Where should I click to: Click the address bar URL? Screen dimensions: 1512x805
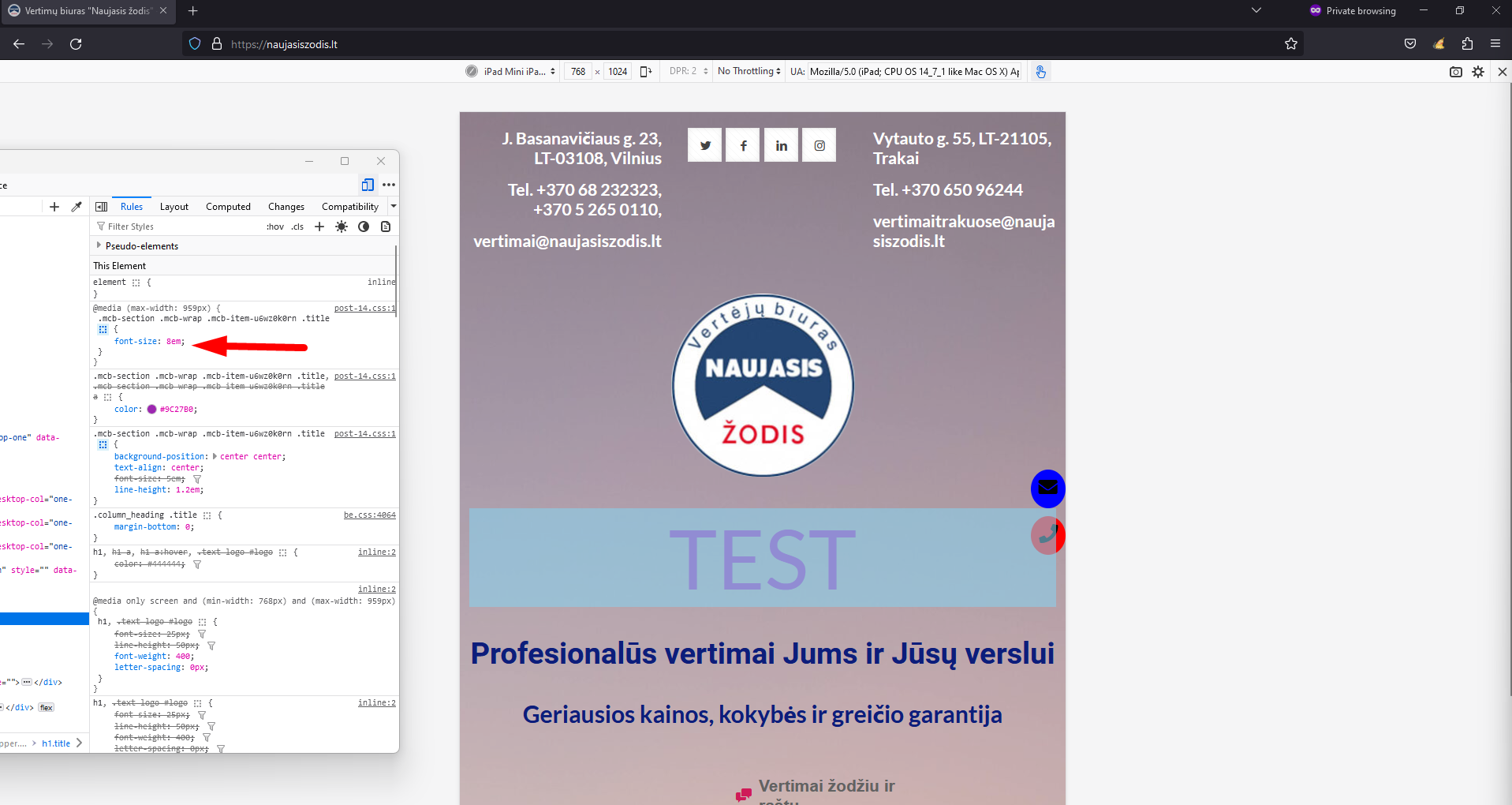point(285,44)
